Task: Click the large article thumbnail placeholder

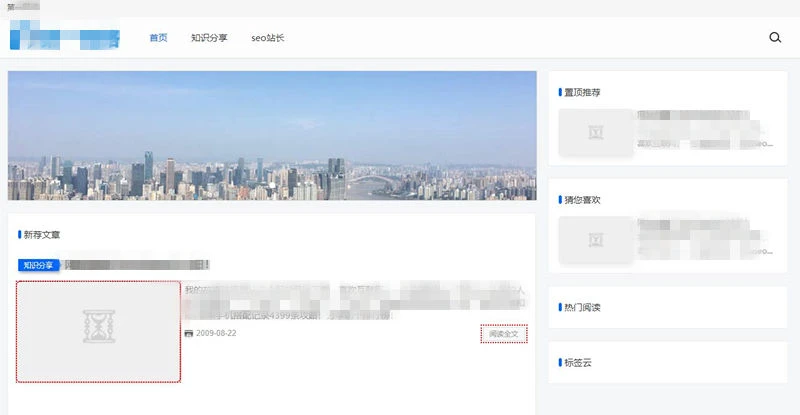Action: click(98, 331)
